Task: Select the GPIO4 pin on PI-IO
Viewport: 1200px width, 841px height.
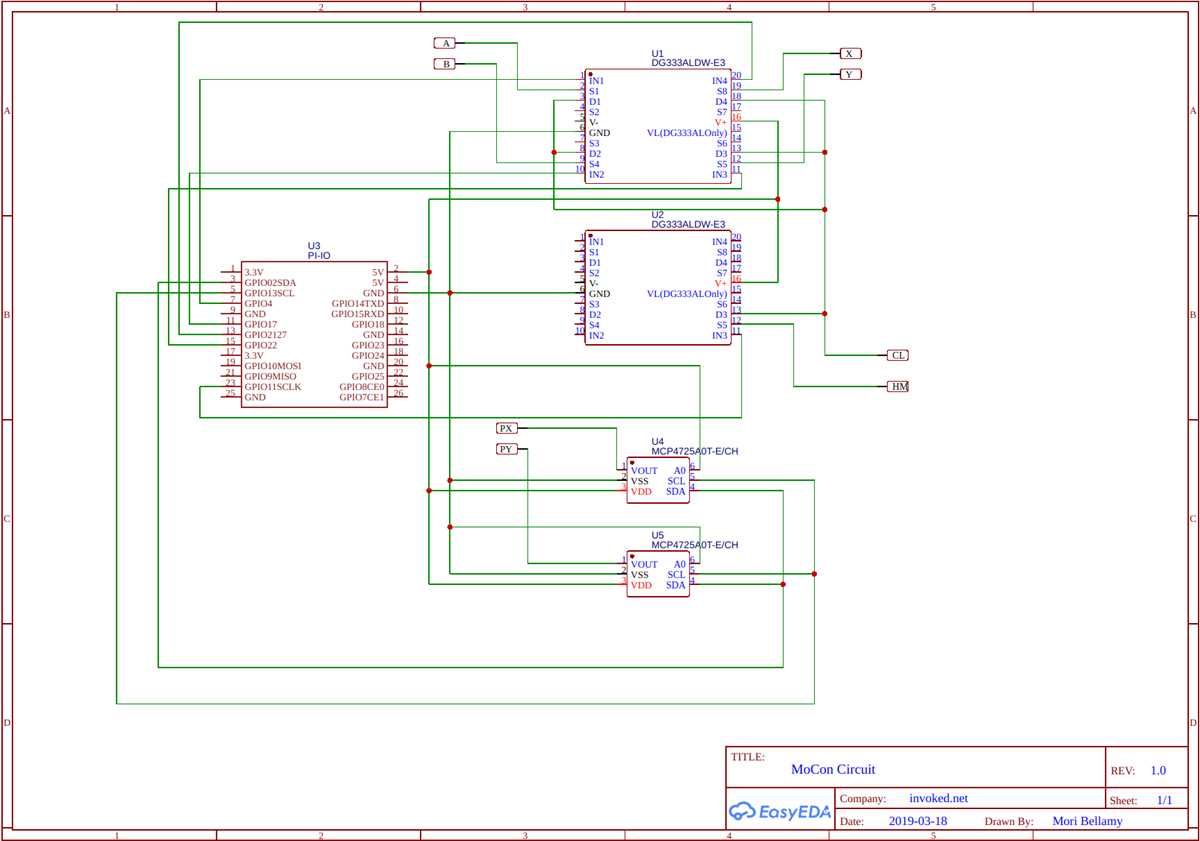Action: [258, 304]
